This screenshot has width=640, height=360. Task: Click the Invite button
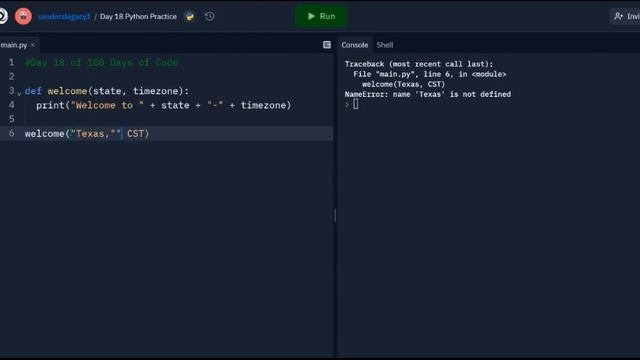[626, 16]
